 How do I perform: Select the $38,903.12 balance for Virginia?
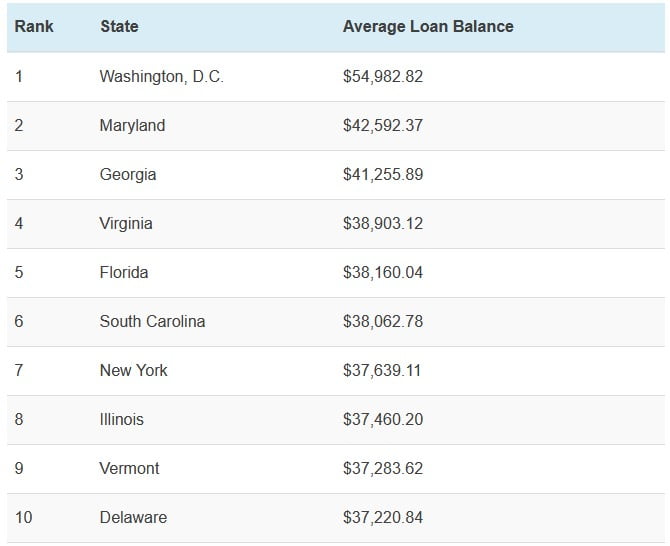(383, 223)
